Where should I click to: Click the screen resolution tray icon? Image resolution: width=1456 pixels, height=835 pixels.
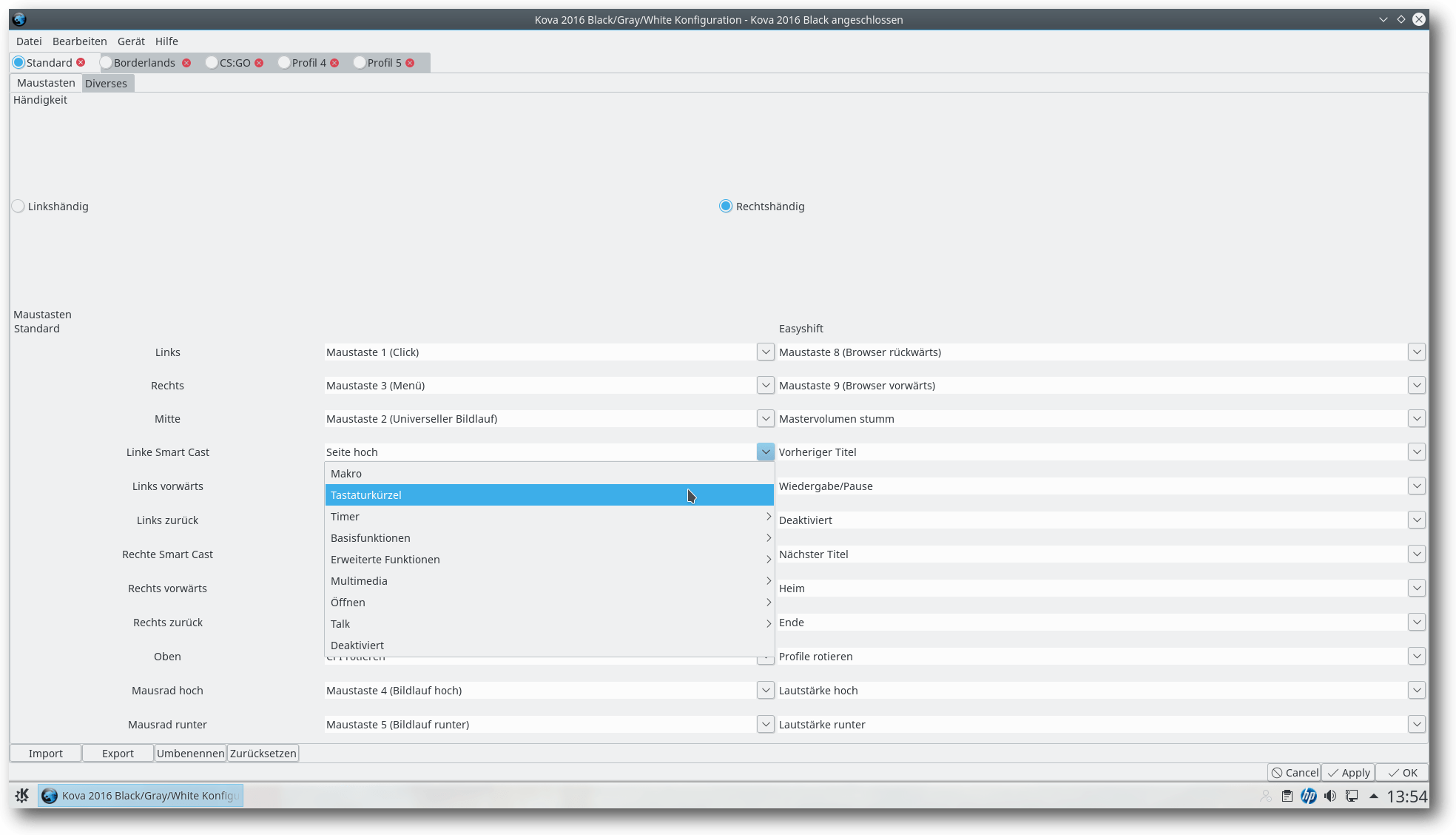click(x=1353, y=795)
